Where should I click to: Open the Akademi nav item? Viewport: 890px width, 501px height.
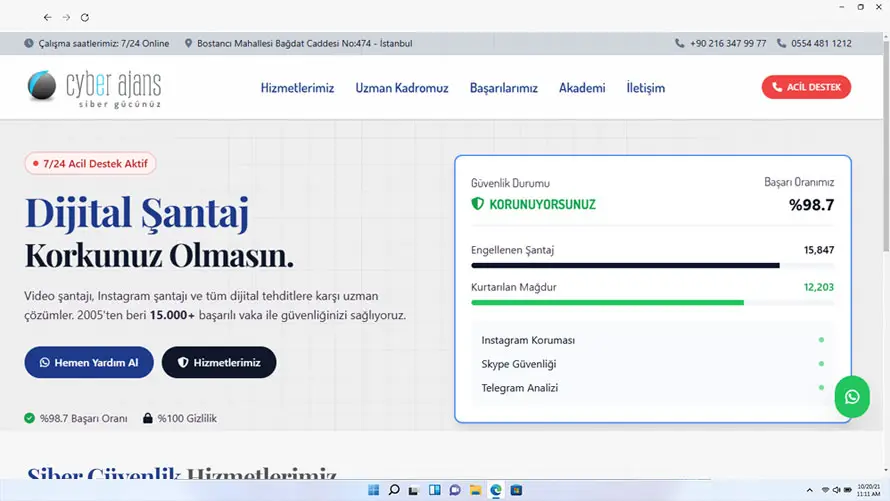(x=582, y=88)
